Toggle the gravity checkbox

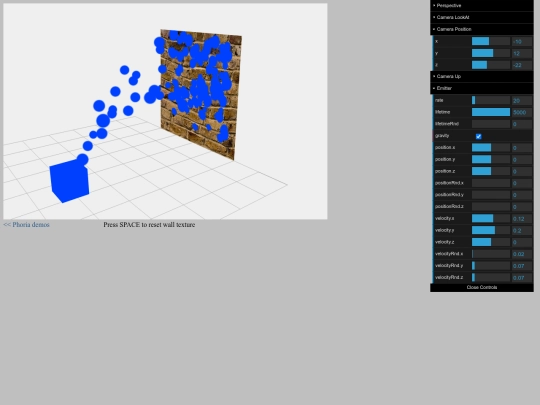tap(478, 136)
